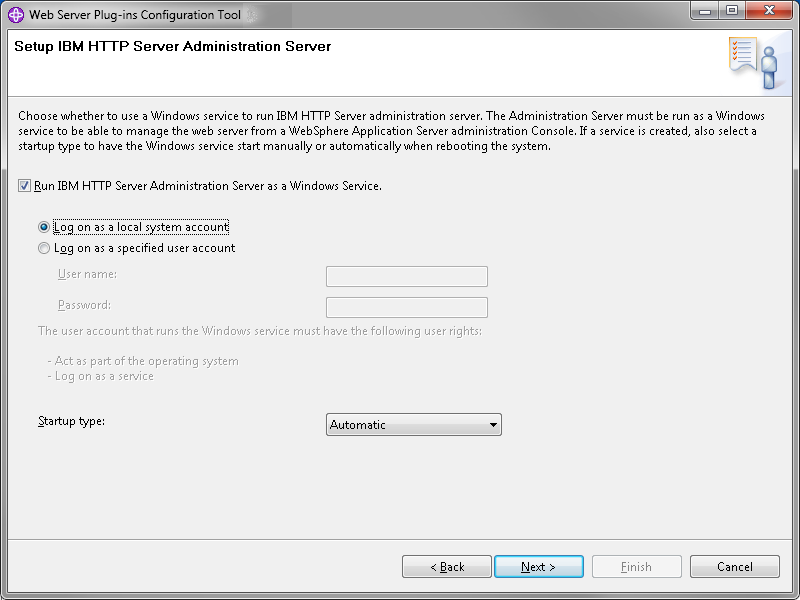
Task: Click the checklist wizard banner icon
Action: click(x=753, y=63)
